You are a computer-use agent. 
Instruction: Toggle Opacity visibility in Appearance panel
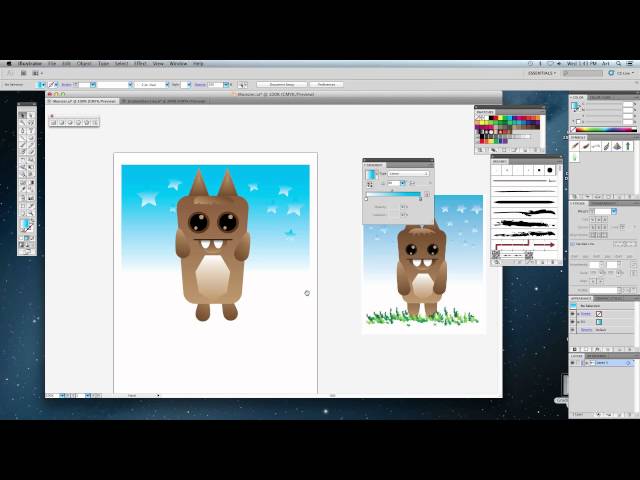point(572,329)
